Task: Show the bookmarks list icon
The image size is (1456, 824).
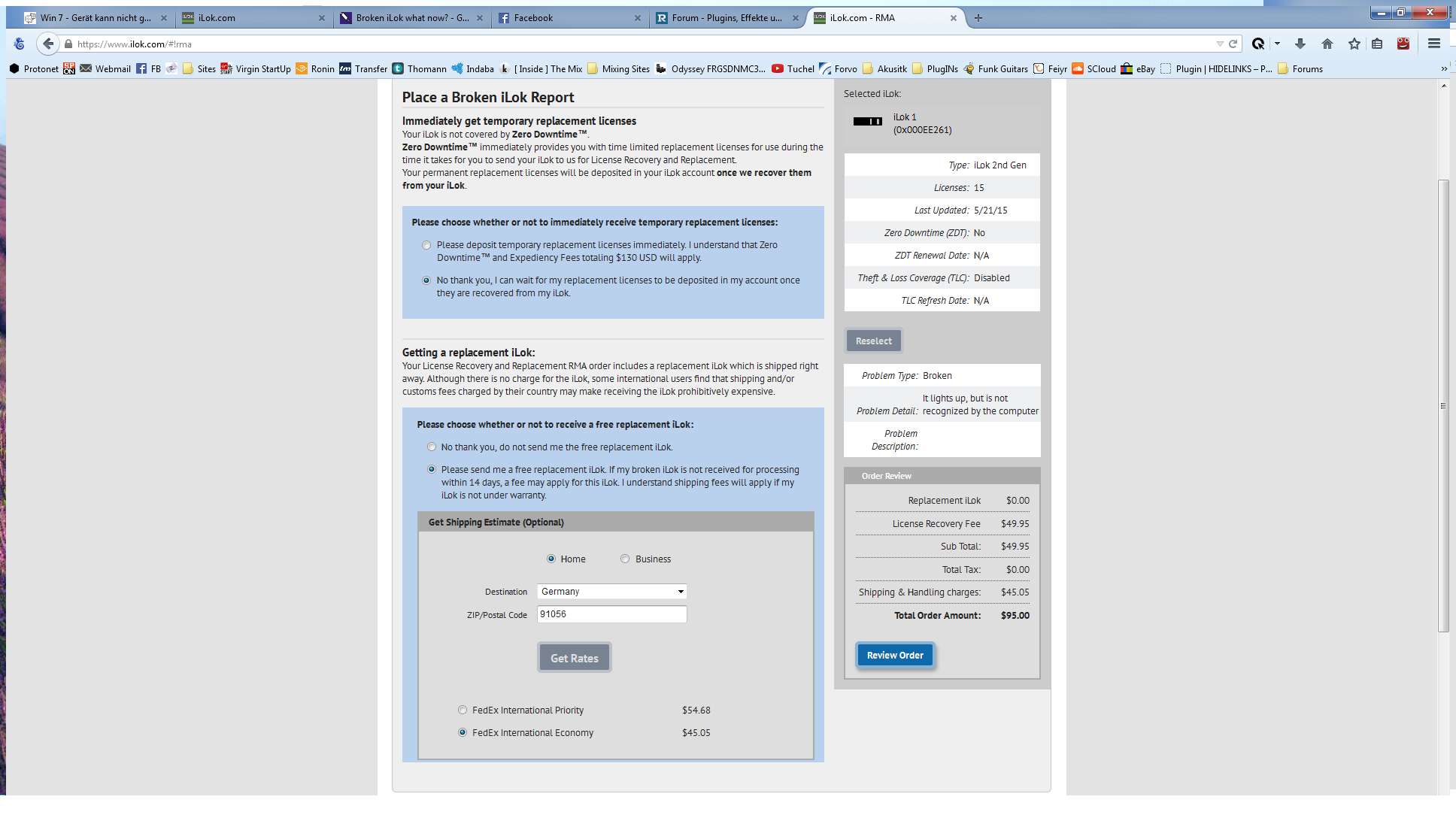Action: click(x=1377, y=44)
